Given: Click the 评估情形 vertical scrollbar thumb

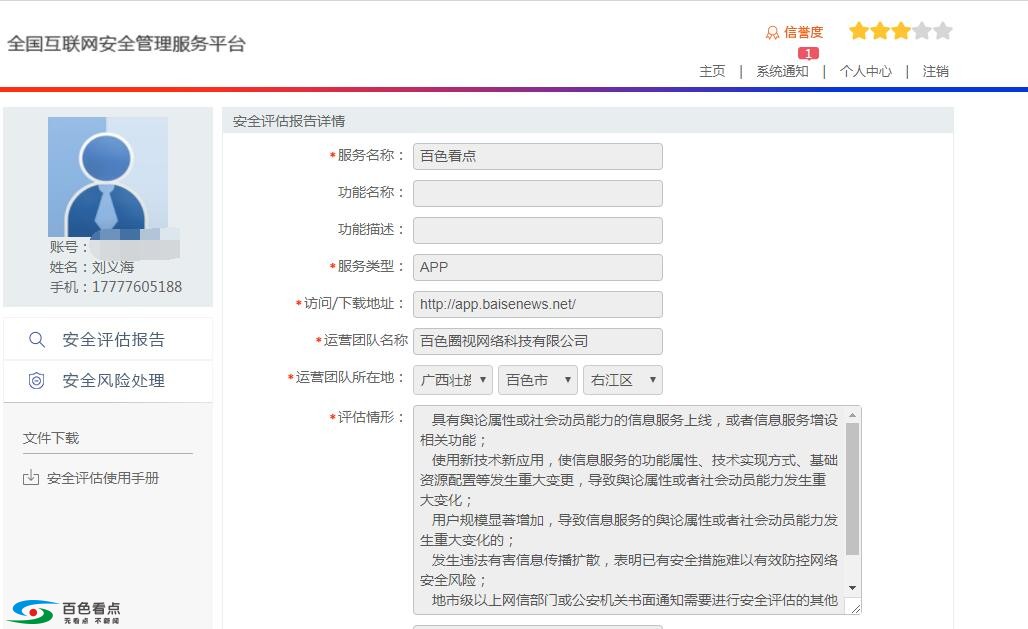Looking at the screenshot, I should point(852,489).
